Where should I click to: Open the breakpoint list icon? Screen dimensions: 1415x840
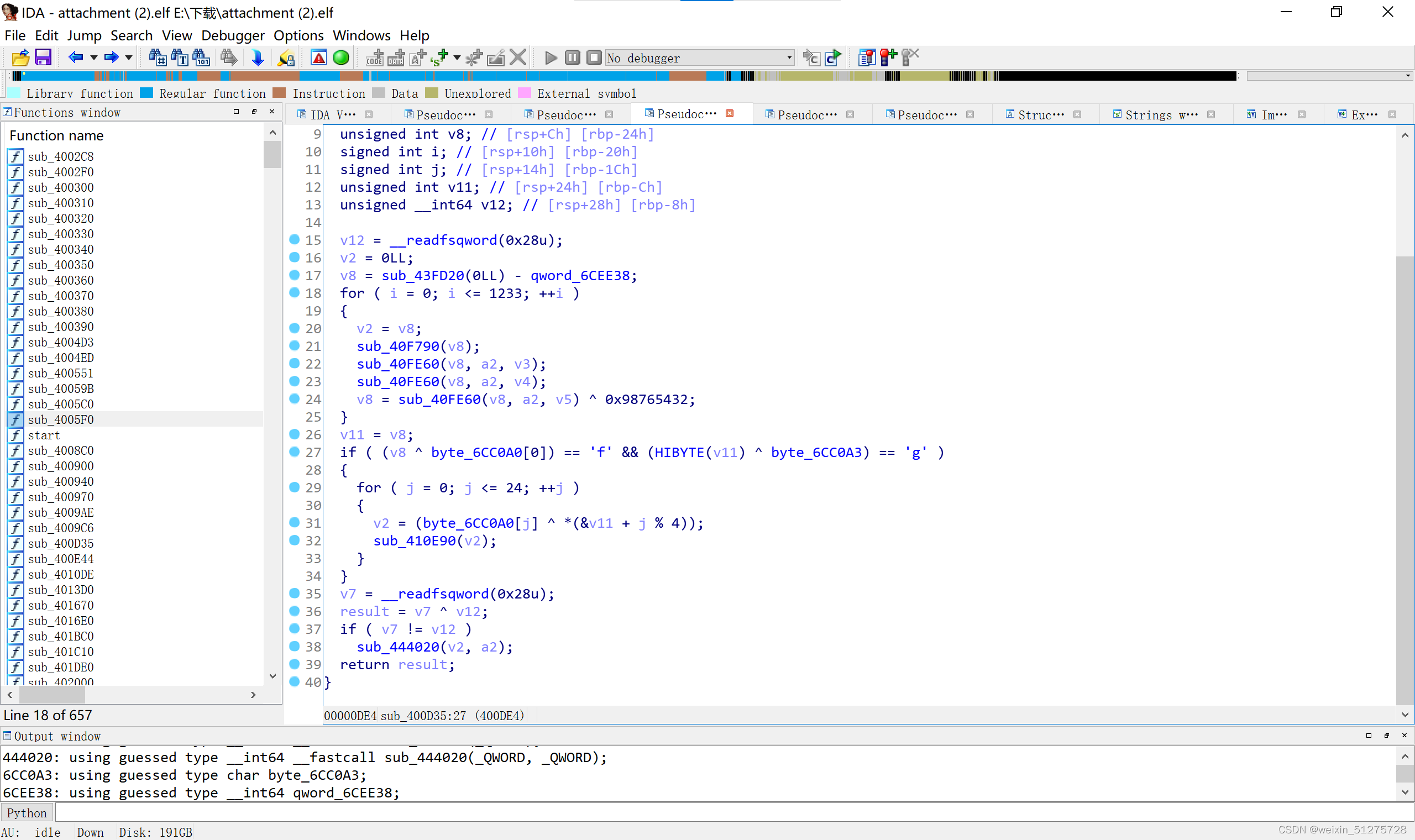click(867, 57)
